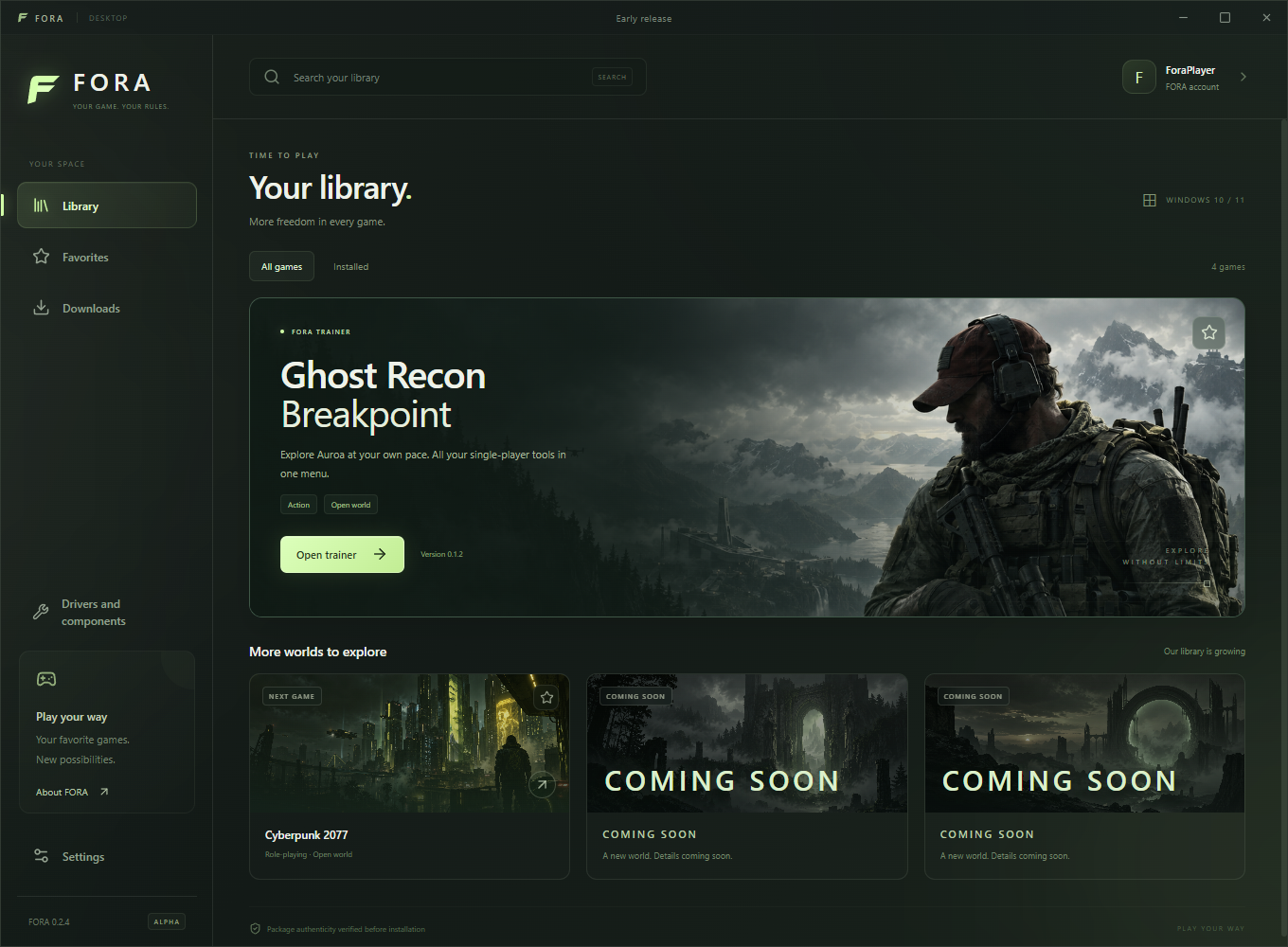
Task: Open the Library sidebar item
Action: click(x=107, y=205)
